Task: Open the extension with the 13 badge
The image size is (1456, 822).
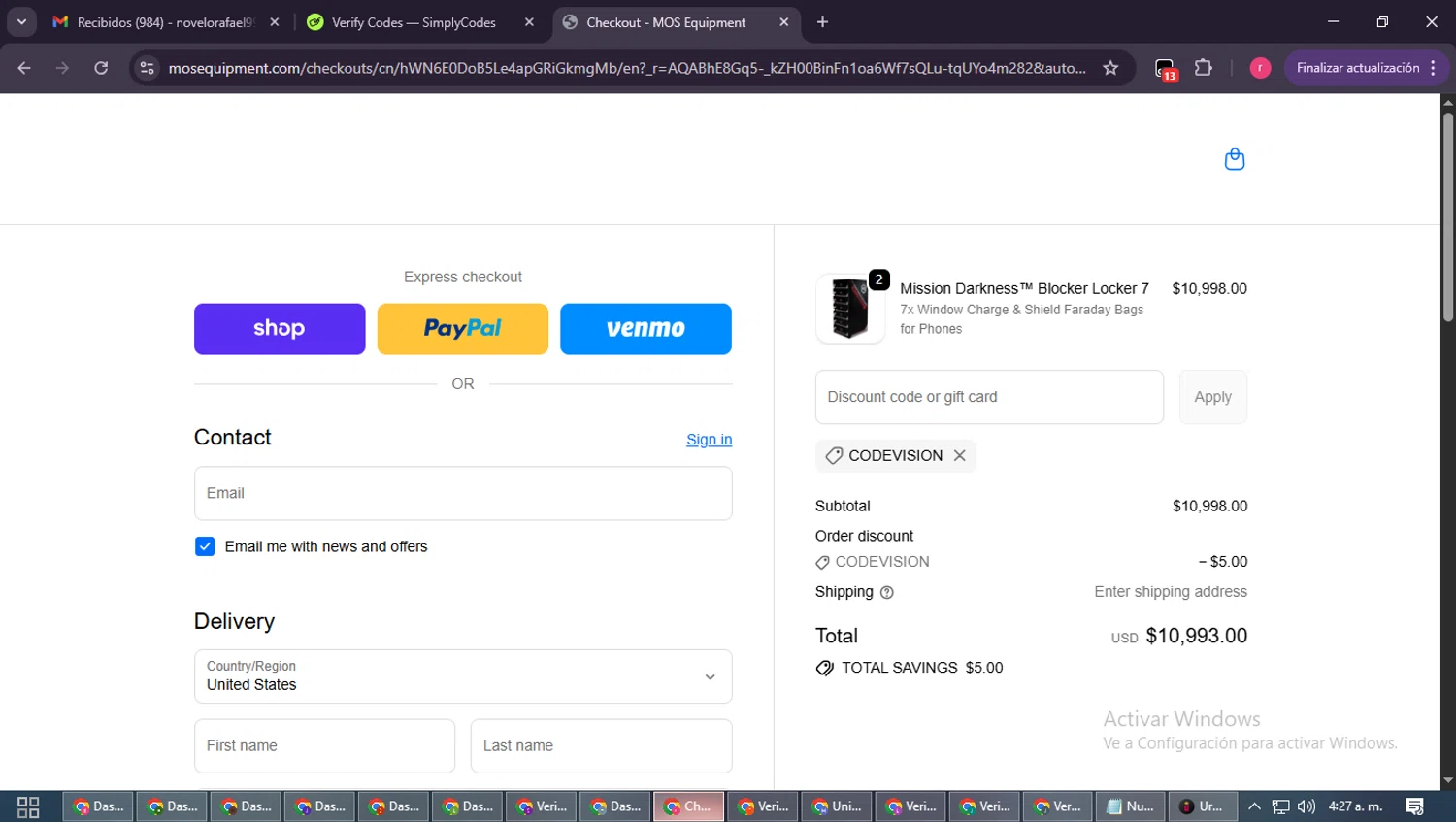Action: (x=1165, y=69)
